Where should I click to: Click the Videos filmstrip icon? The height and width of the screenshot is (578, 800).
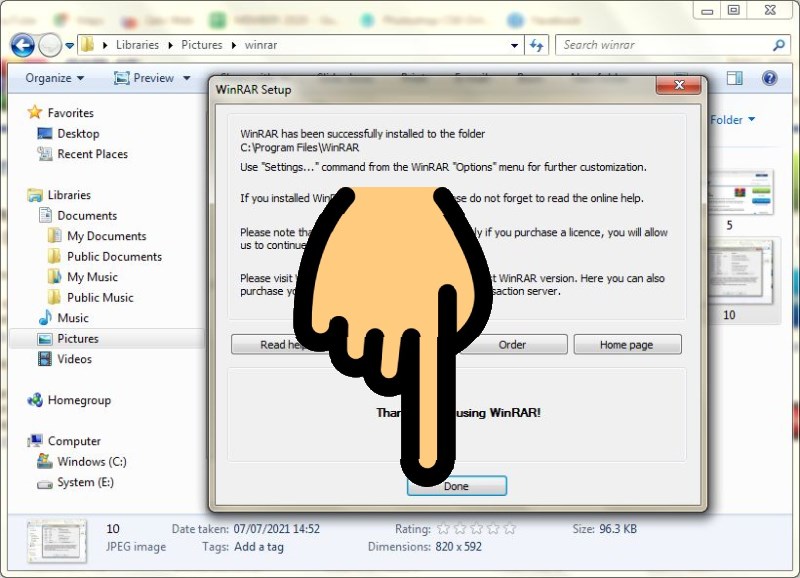click(45, 359)
